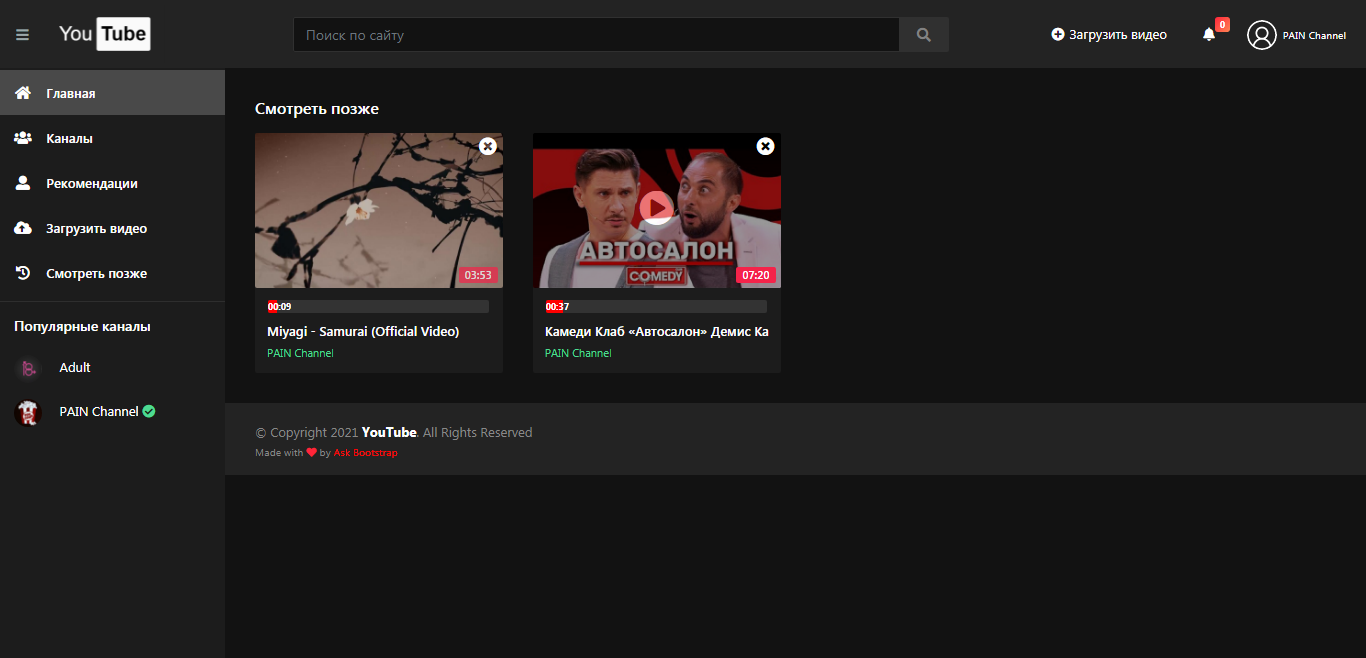Click the 07:20 duration badge
This screenshot has height=658, width=1366.
757,275
